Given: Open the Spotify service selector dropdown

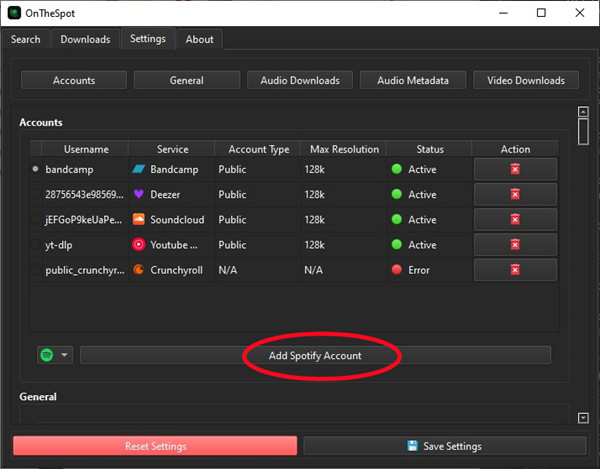Looking at the screenshot, I should tap(55, 355).
